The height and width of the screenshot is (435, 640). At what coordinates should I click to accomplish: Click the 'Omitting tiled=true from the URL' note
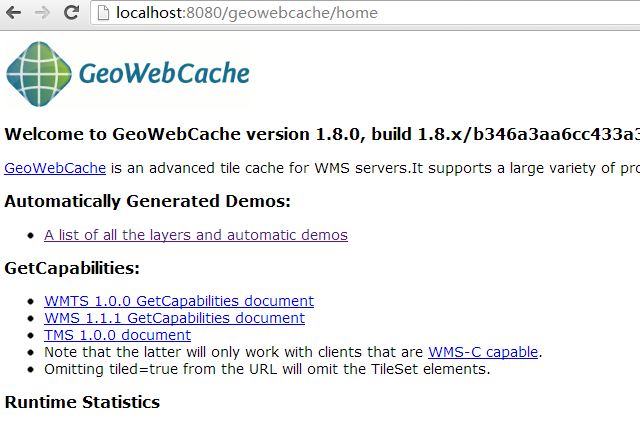pos(267,369)
